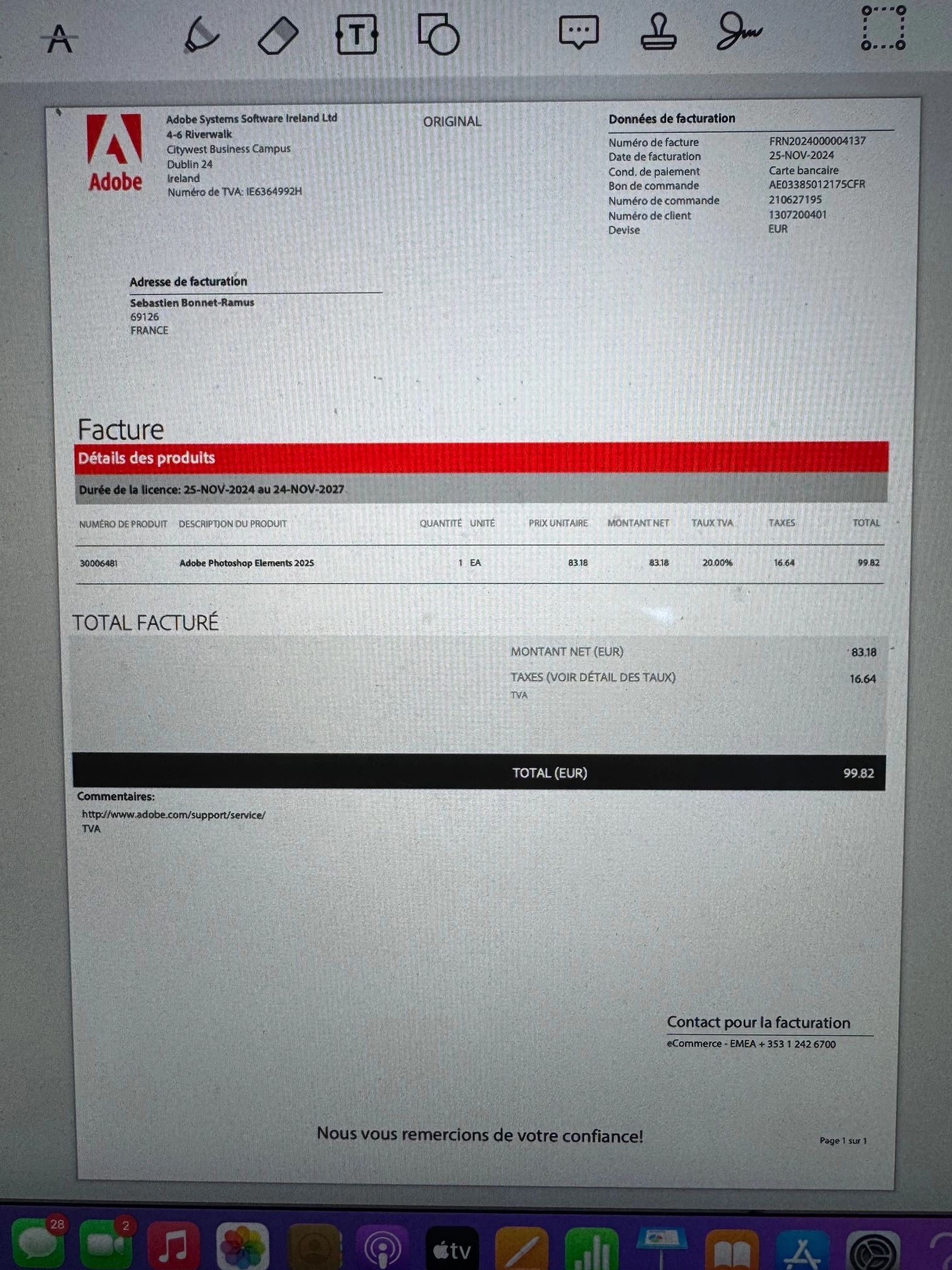Image resolution: width=952 pixels, height=1270 pixels.
Task: Click the 20.00% tax rate cell
Action: pyautogui.click(x=717, y=563)
